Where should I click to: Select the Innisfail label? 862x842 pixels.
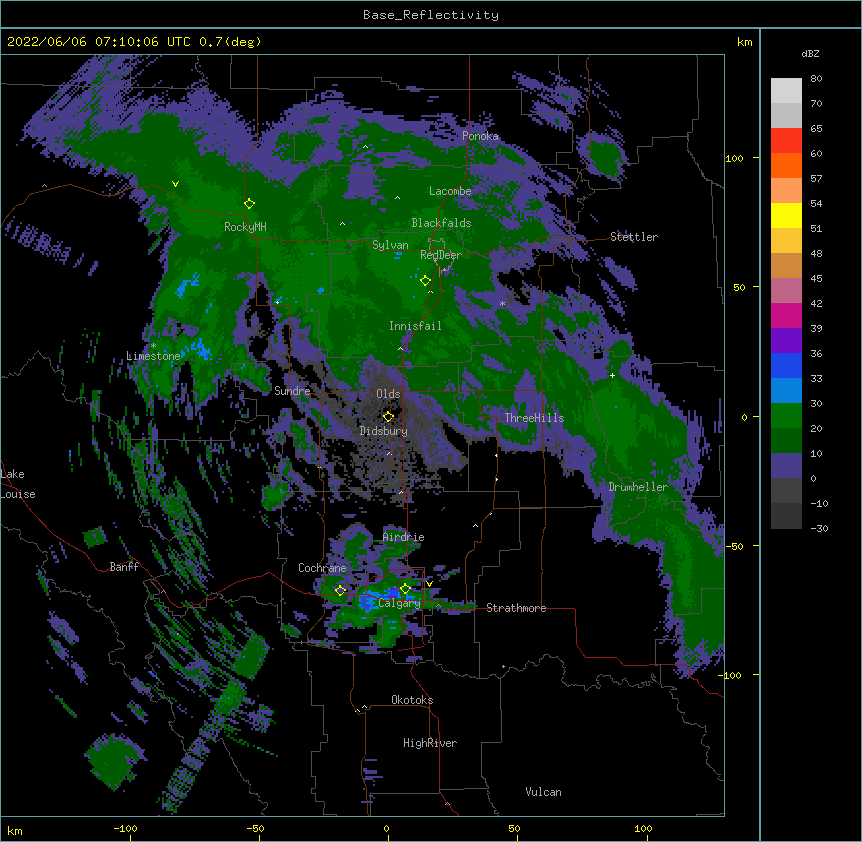[x=415, y=326]
